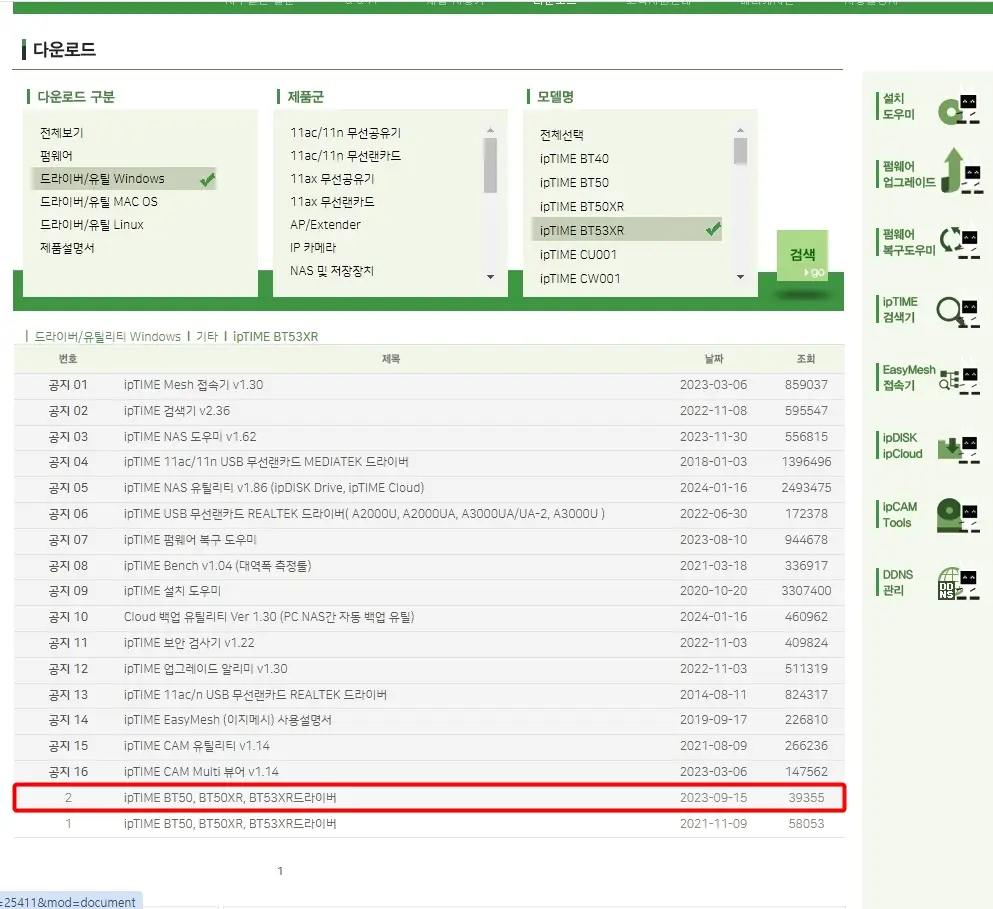
Task: Choose 11ax 무선랜카드 product group
Action: 332,201
